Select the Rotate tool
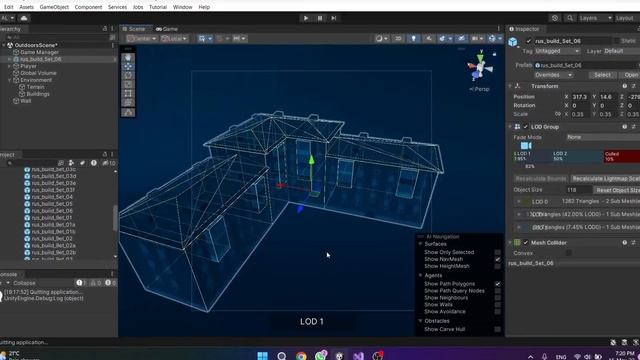The width and height of the screenshot is (640, 360). 128,76
